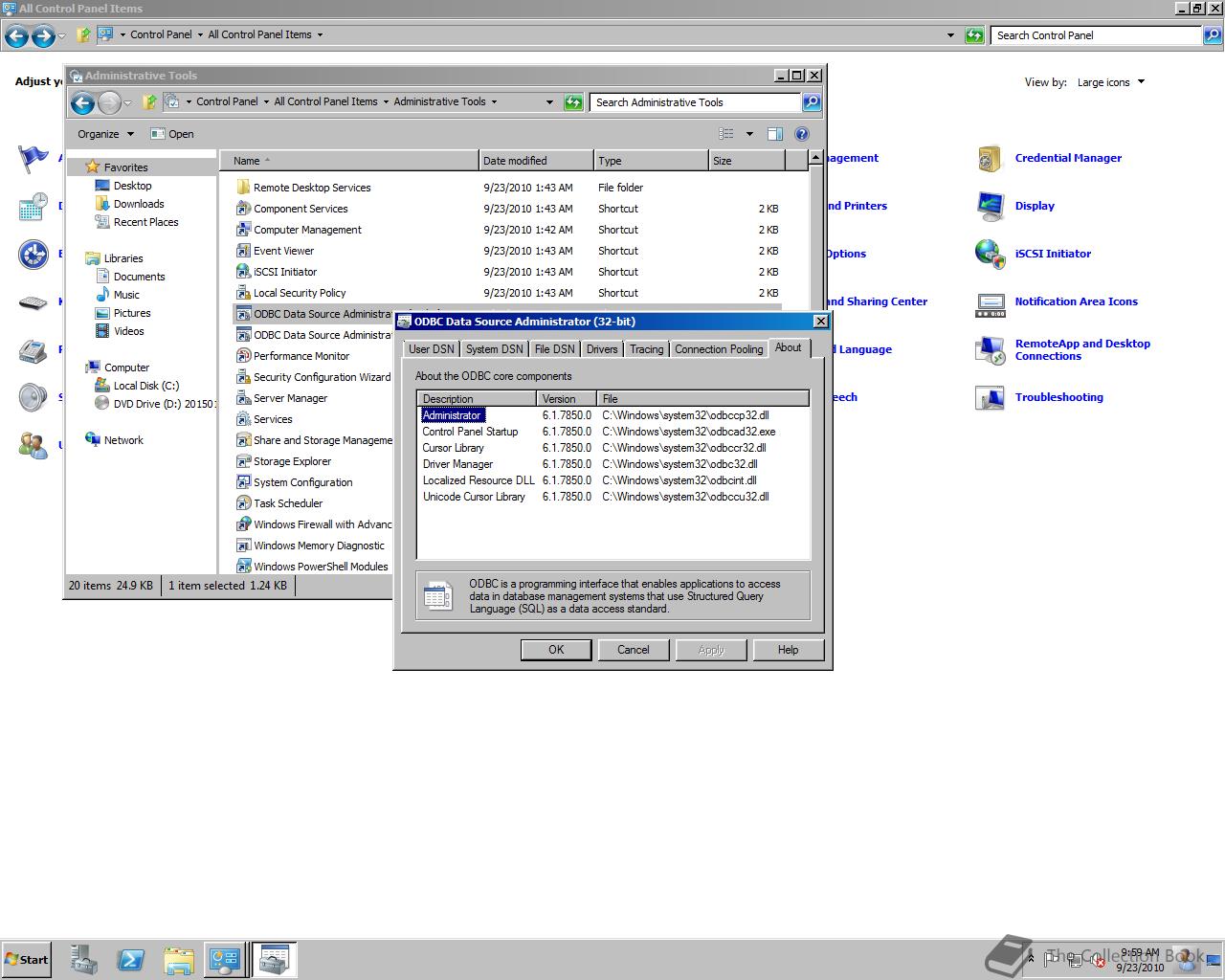
Task: Click Search Administrative Tools field
Action: coord(696,102)
